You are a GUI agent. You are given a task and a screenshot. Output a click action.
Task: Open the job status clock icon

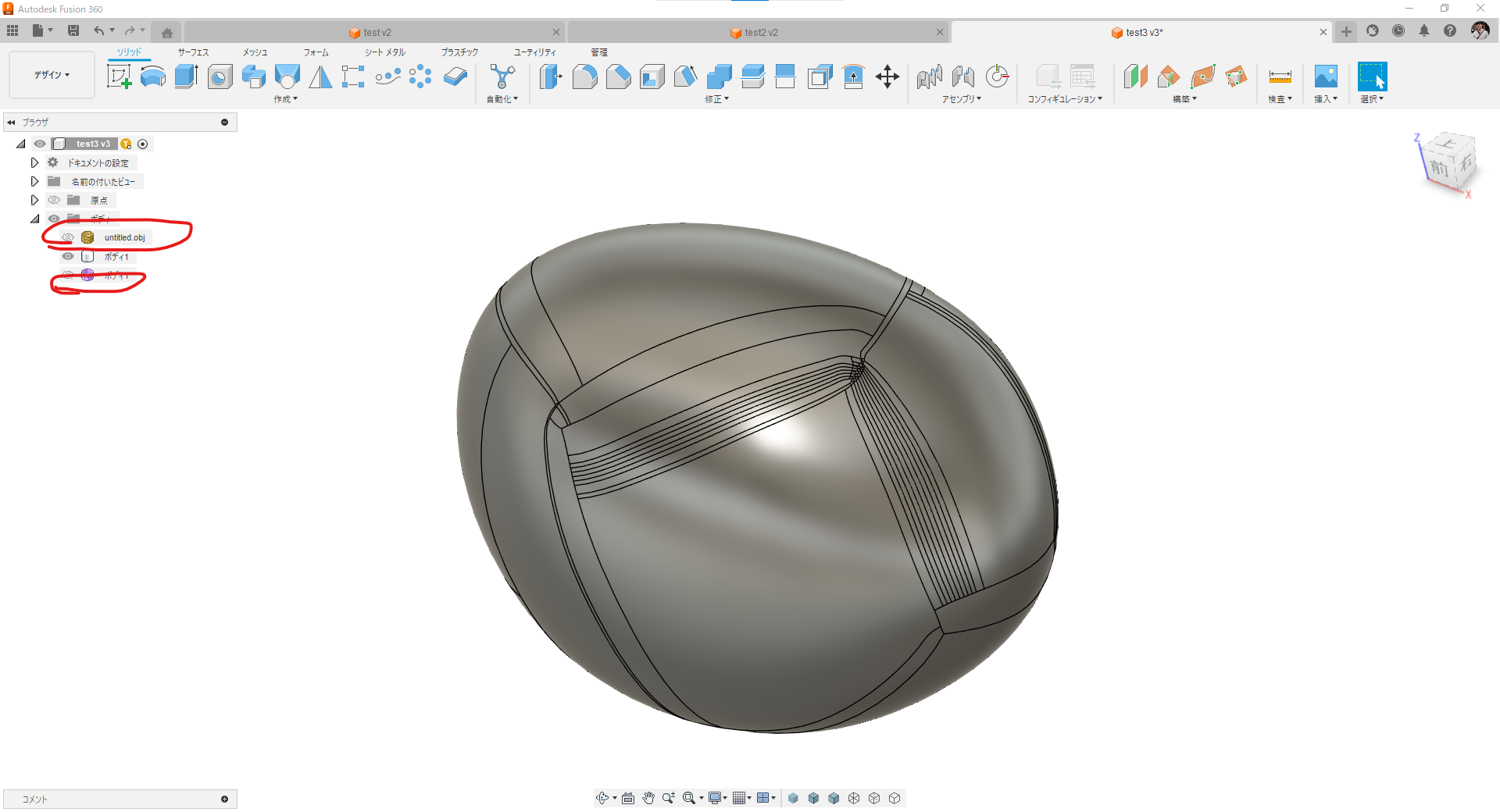pos(1398,31)
